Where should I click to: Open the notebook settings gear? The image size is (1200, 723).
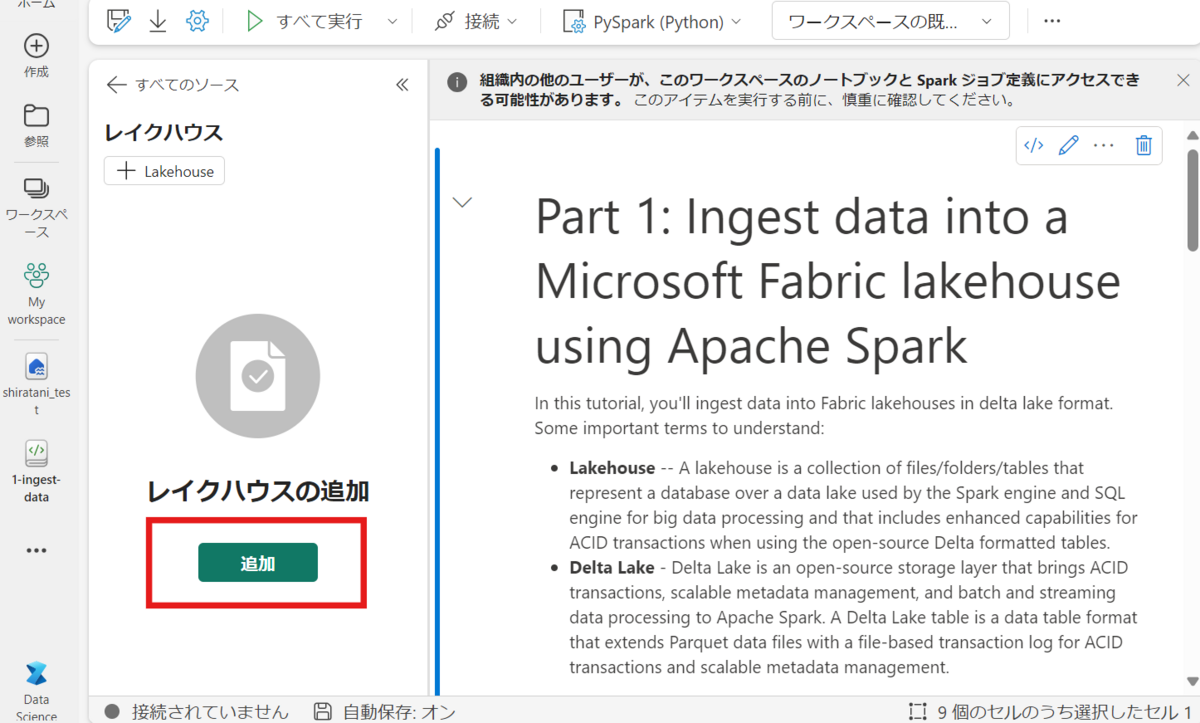pyautogui.click(x=197, y=21)
